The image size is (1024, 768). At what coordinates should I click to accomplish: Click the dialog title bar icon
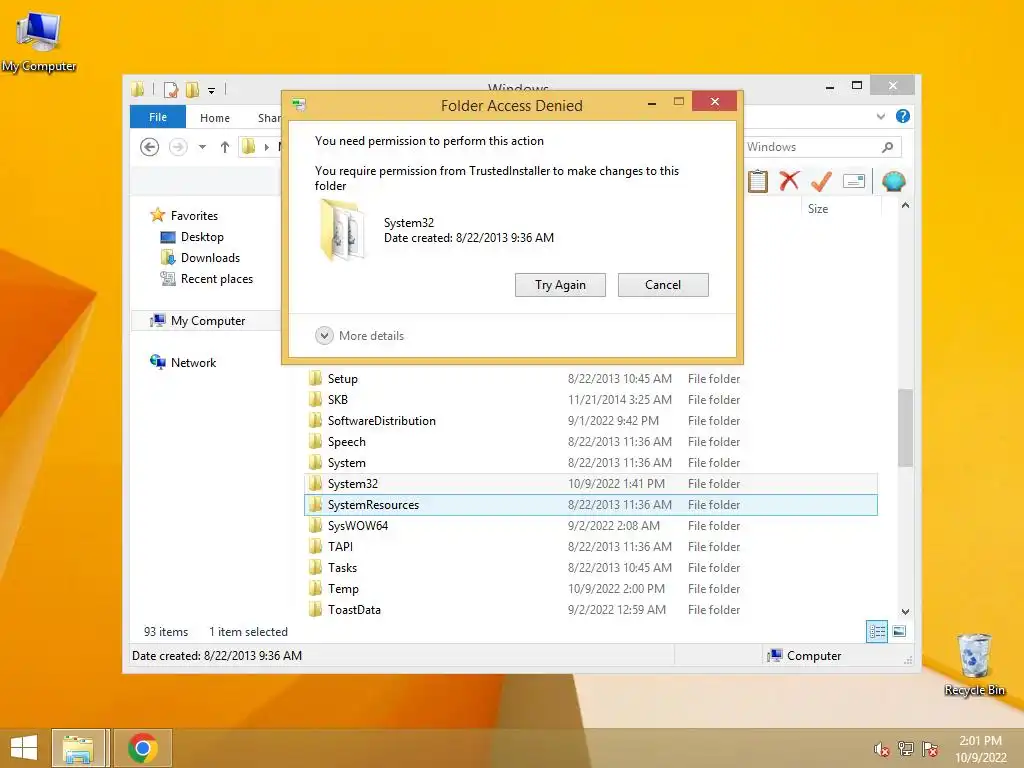click(299, 104)
